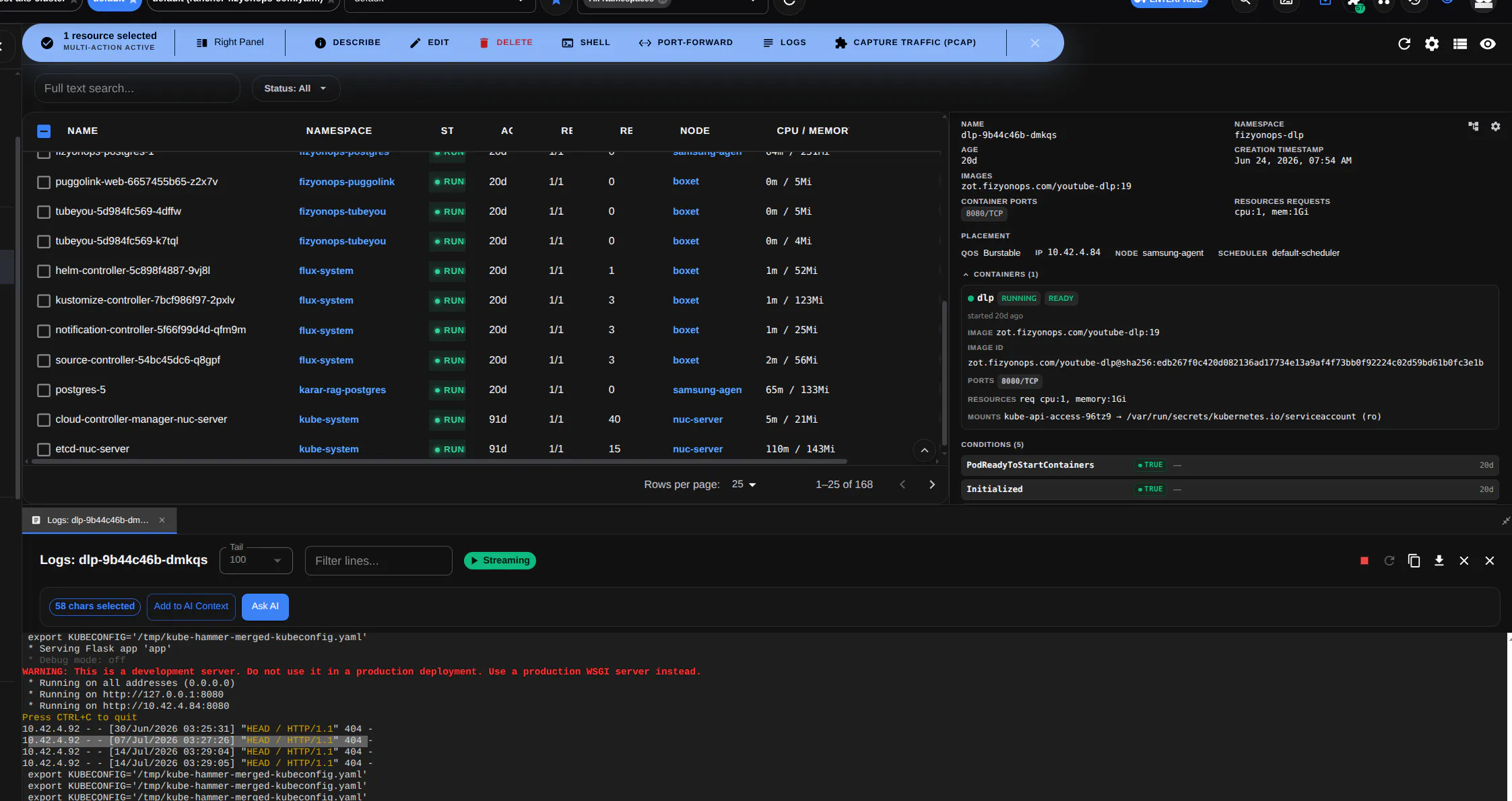Reload logs with refresh icon

tap(1389, 561)
